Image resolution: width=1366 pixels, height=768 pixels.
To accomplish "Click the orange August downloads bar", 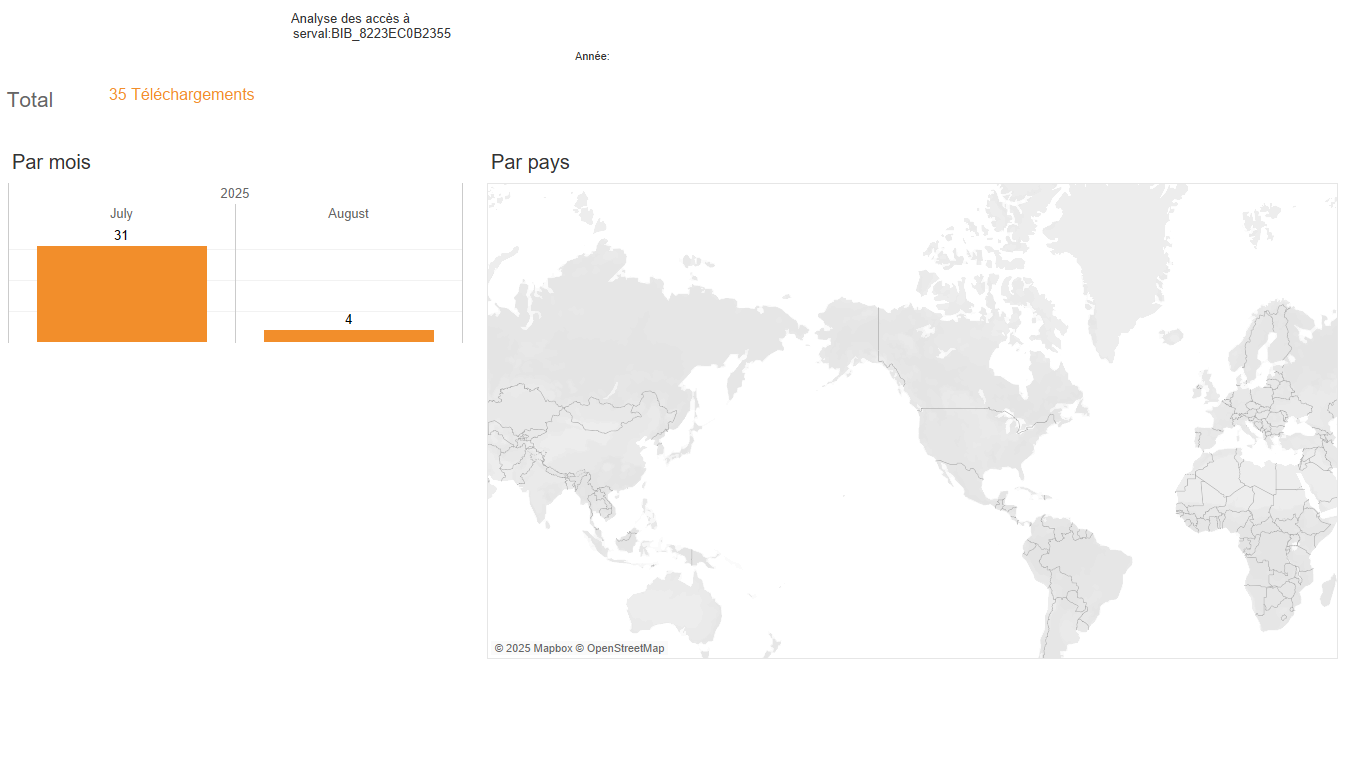I will (349, 336).
